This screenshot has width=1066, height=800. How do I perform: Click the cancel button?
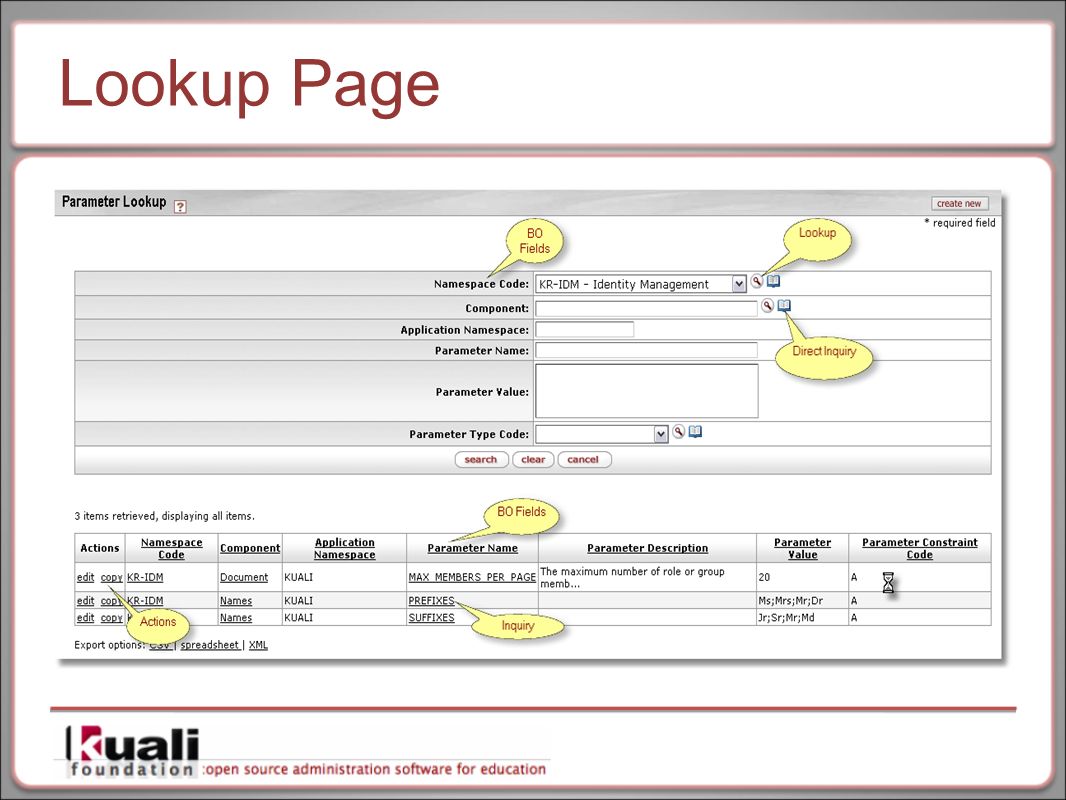pos(583,459)
